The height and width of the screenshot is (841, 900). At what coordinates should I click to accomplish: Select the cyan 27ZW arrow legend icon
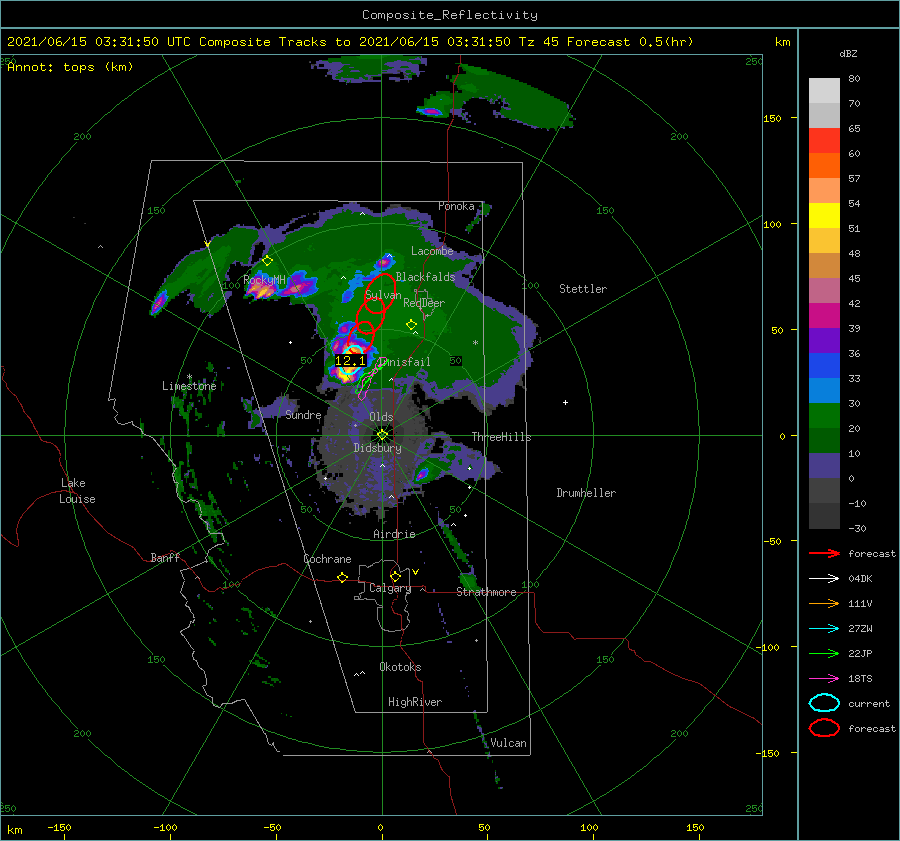[824, 628]
